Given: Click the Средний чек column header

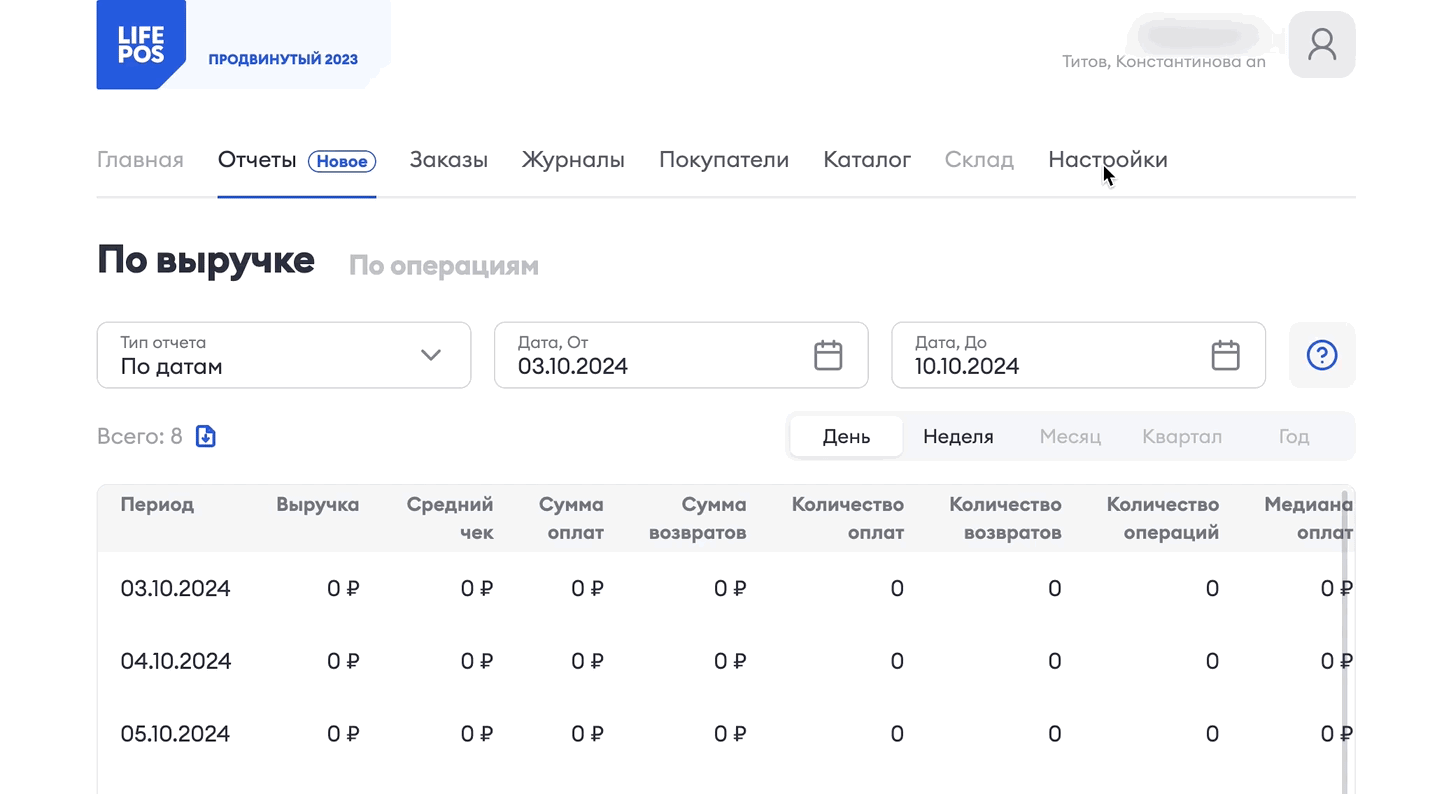Looking at the screenshot, I should pos(450,518).
